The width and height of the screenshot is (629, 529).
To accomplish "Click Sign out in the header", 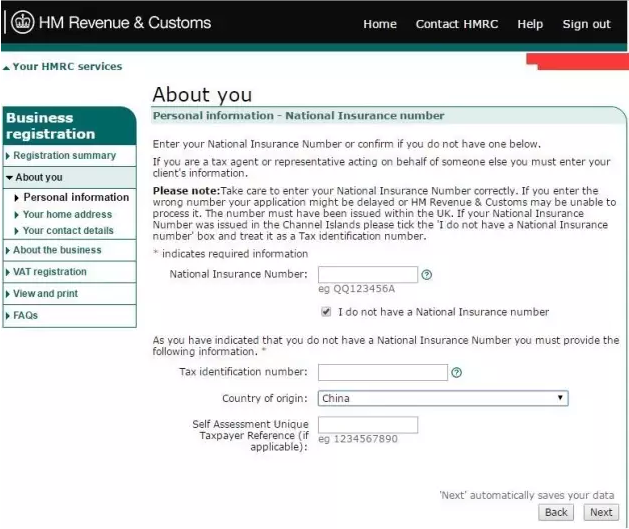I will [x=586, y=24].
